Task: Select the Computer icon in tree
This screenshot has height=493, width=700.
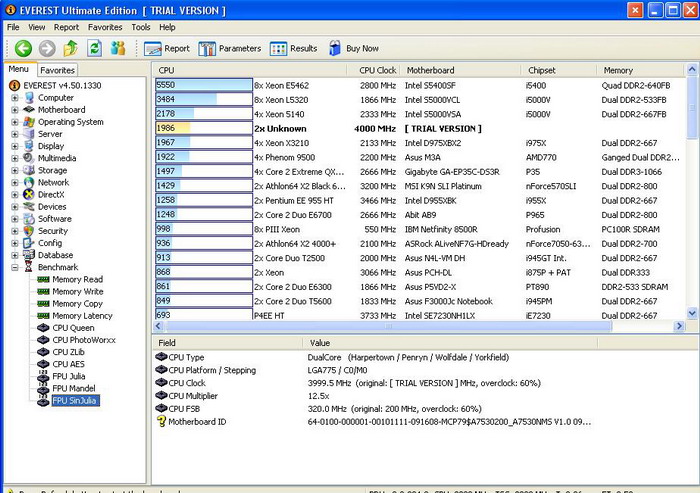Action: 29,98
